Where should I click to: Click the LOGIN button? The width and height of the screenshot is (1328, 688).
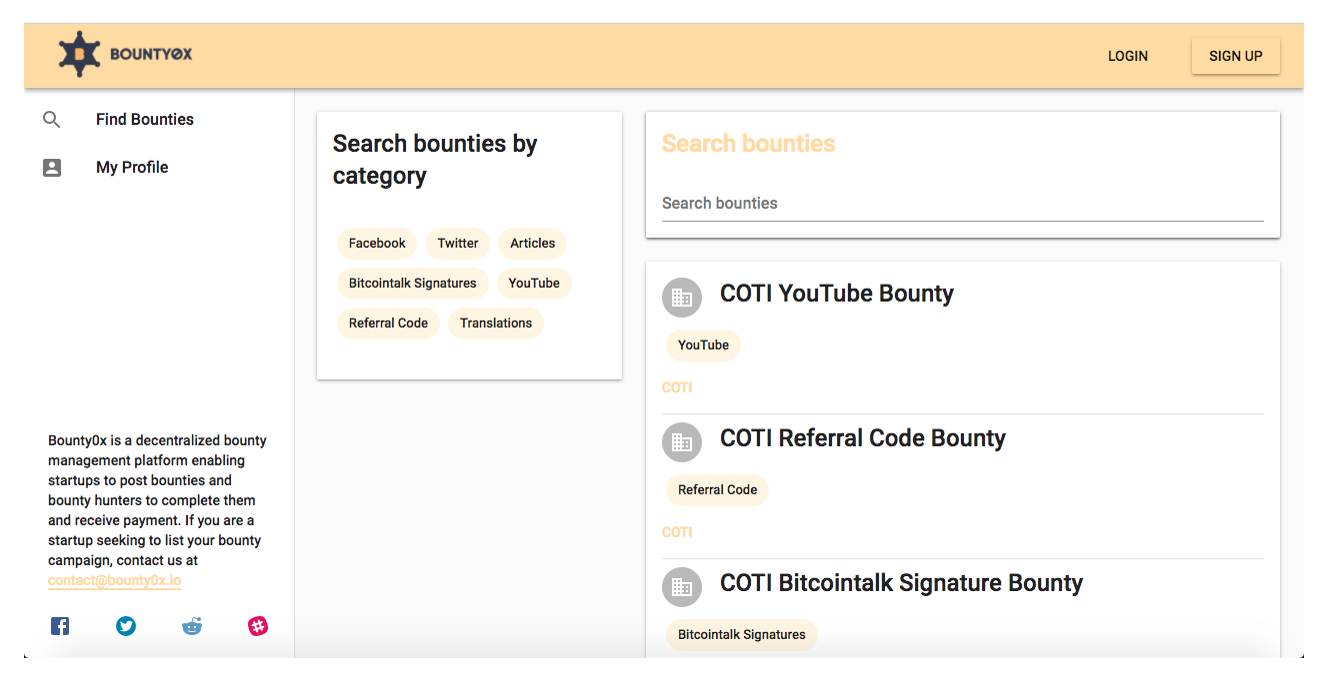click(x=1128, y=56)
